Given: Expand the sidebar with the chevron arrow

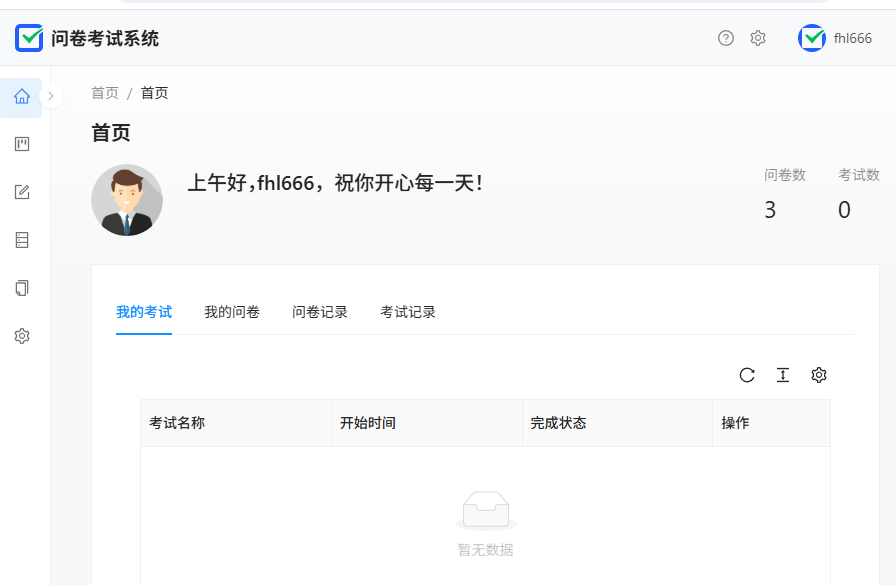Looking at the screenshot, I should [x=51, y=96].
